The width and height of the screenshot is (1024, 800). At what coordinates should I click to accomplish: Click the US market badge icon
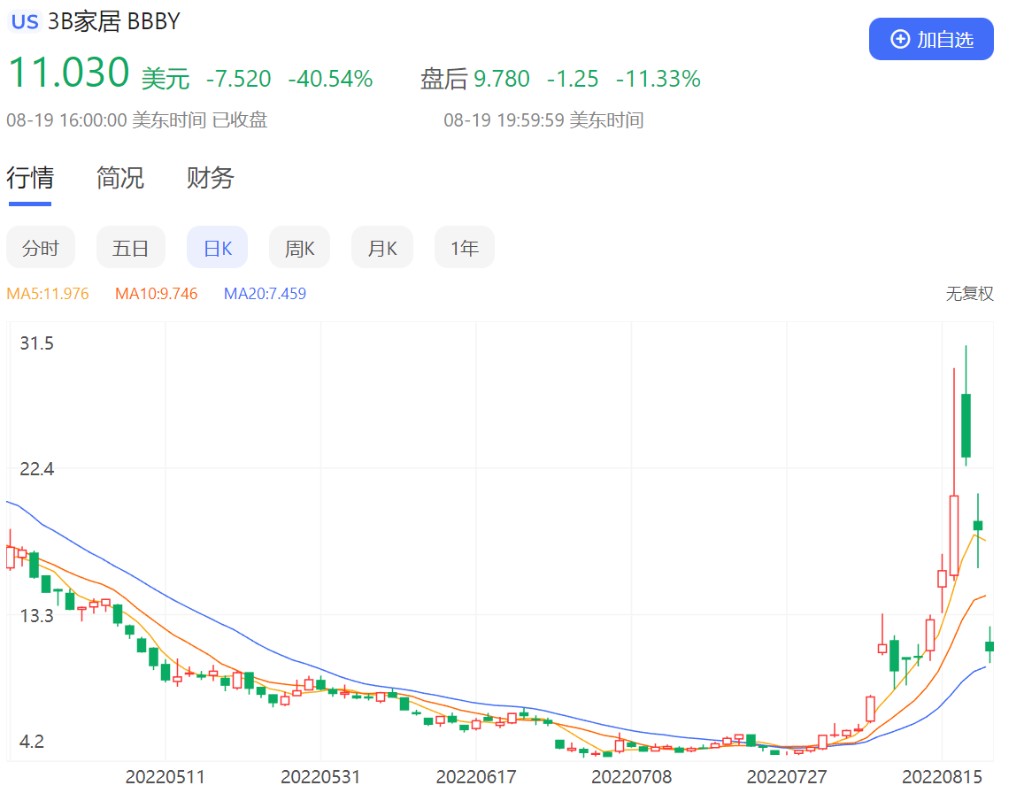click(x=25, y=21)
